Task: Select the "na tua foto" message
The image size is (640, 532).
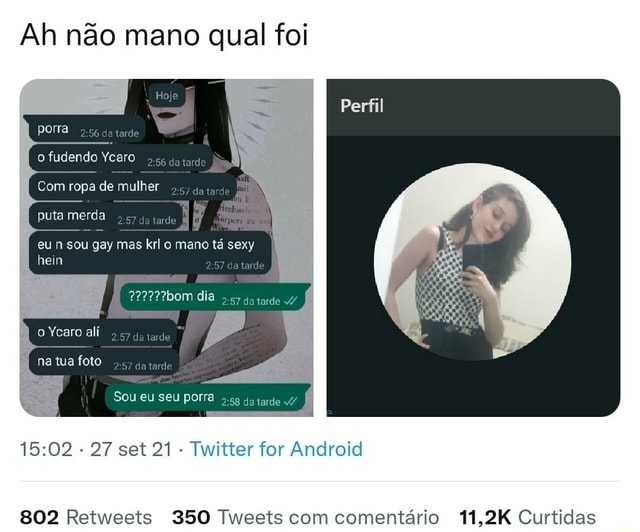Action: (104, 362)
